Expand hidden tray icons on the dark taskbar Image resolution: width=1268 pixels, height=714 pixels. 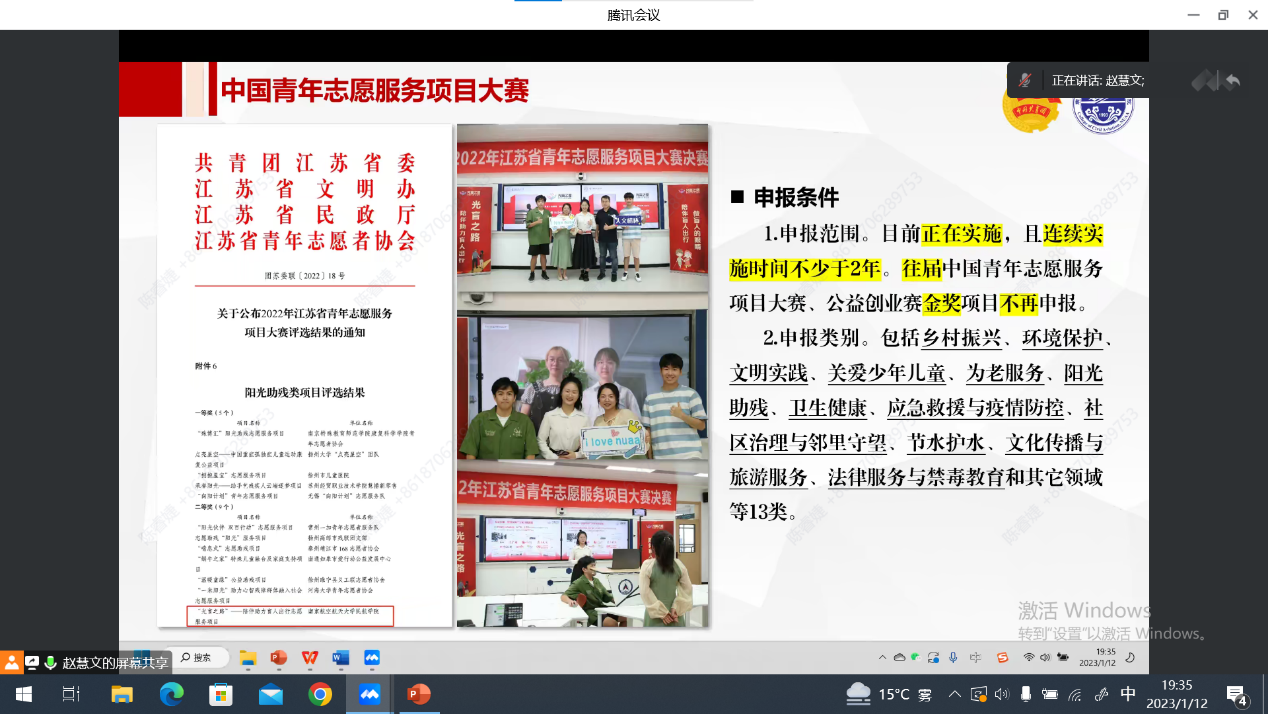tap(954, 694)
